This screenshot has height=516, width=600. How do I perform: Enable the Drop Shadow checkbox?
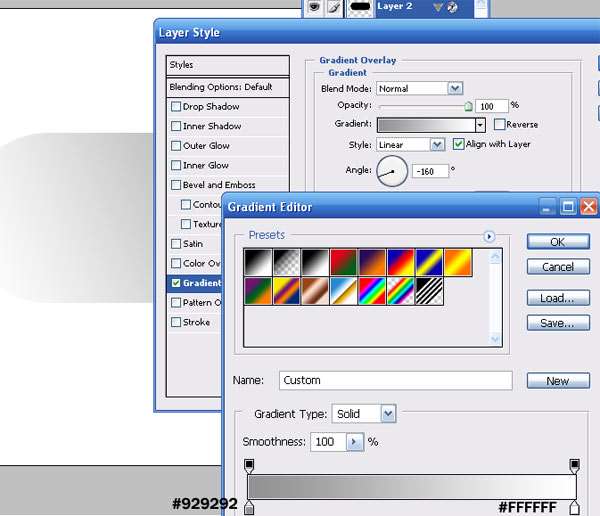click(176, 106)
